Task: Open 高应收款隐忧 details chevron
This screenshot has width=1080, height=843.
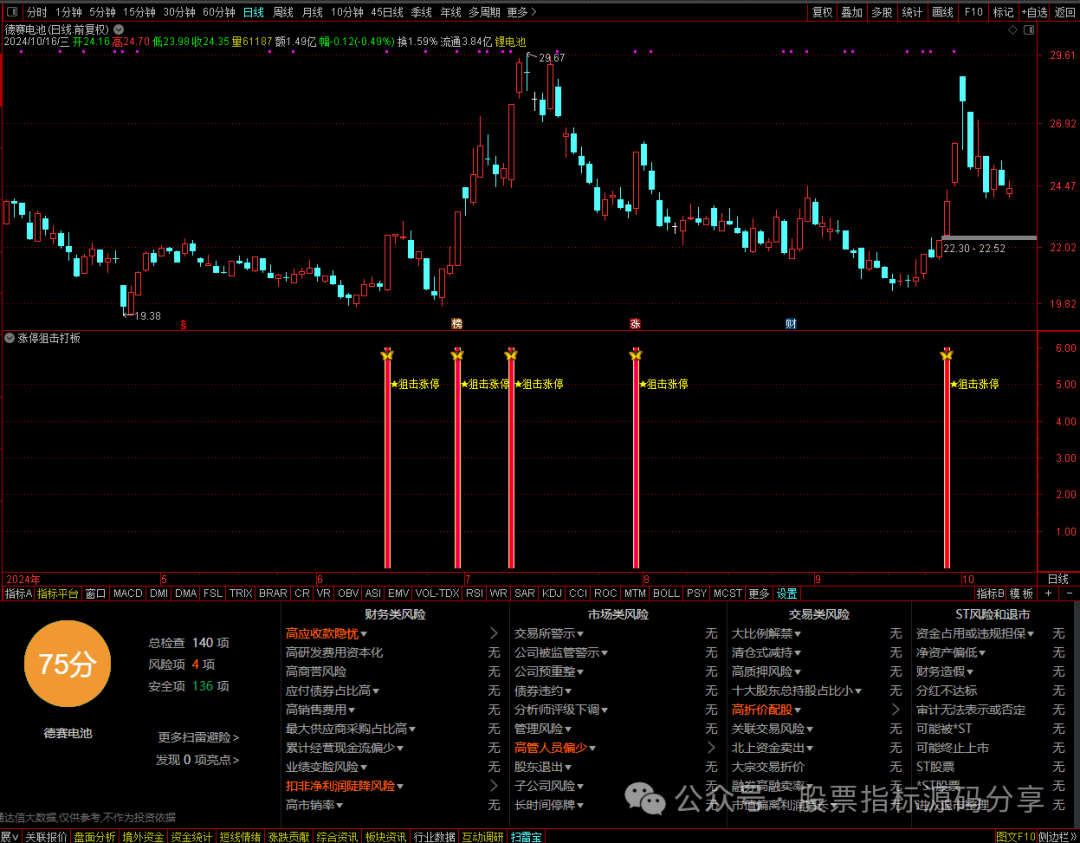Action: coord(493,633)
